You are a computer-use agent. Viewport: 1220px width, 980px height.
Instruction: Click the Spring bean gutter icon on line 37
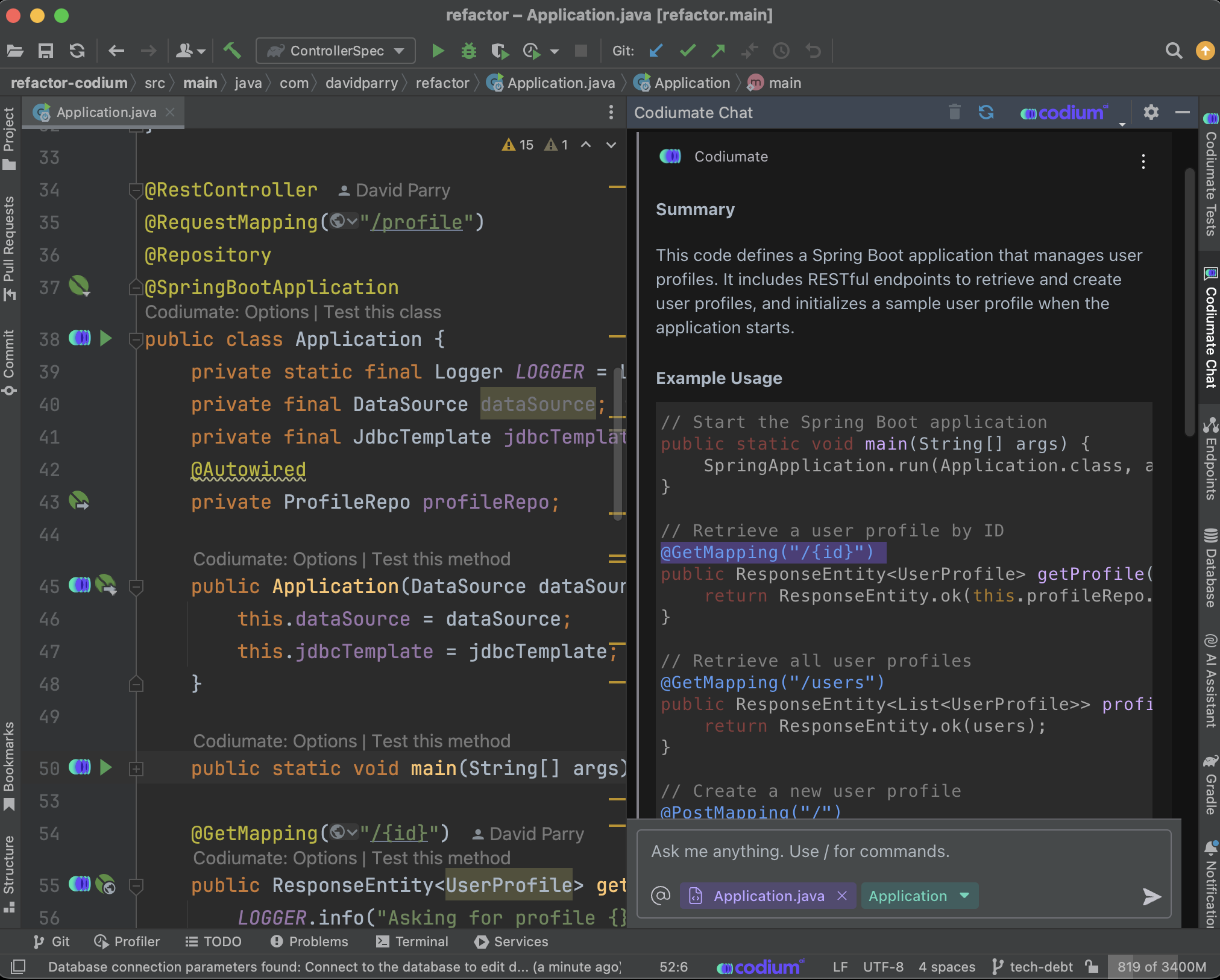(x=79, y=286)
